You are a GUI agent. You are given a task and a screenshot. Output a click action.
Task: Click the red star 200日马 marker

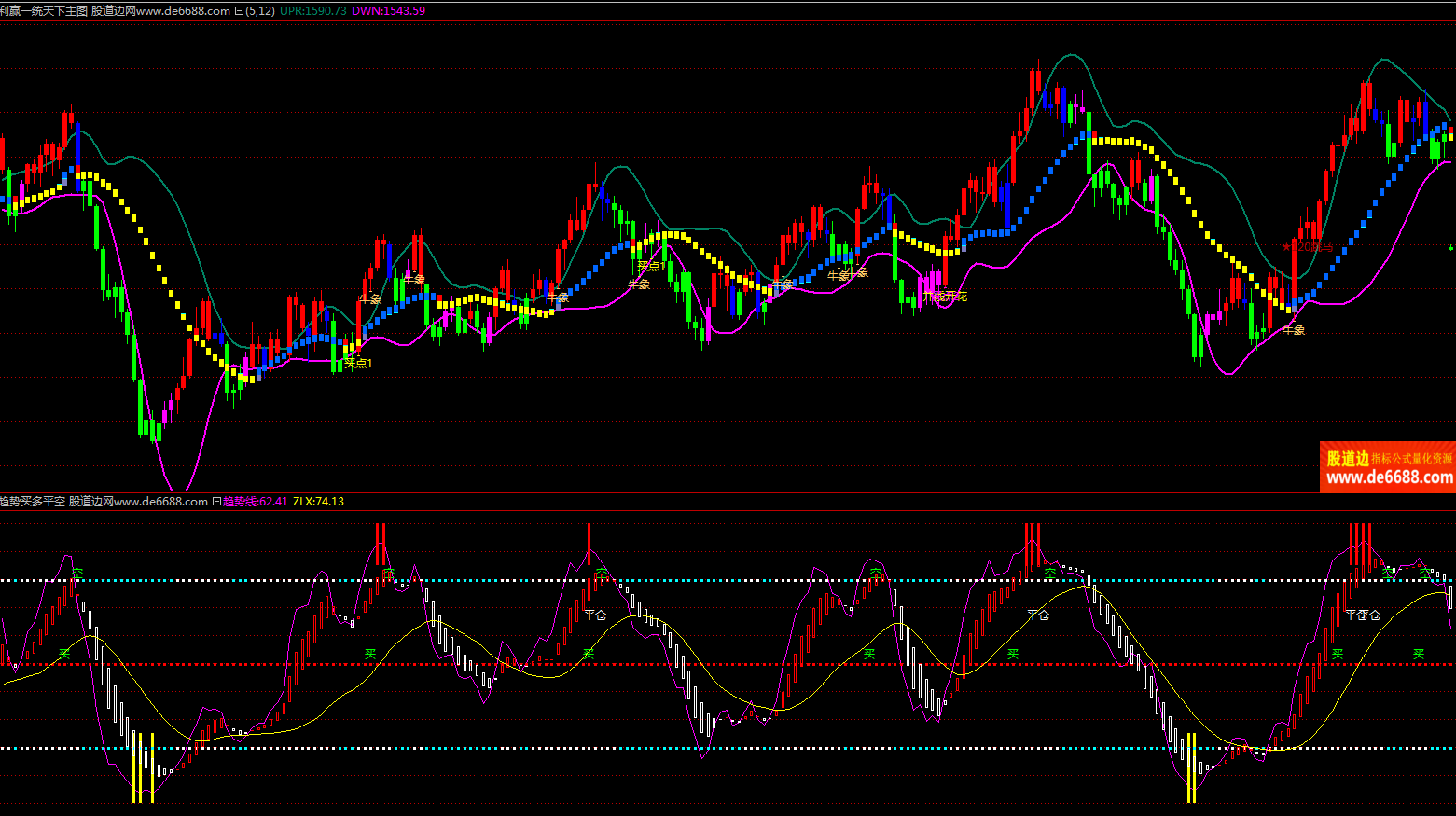pos(1308,247)
